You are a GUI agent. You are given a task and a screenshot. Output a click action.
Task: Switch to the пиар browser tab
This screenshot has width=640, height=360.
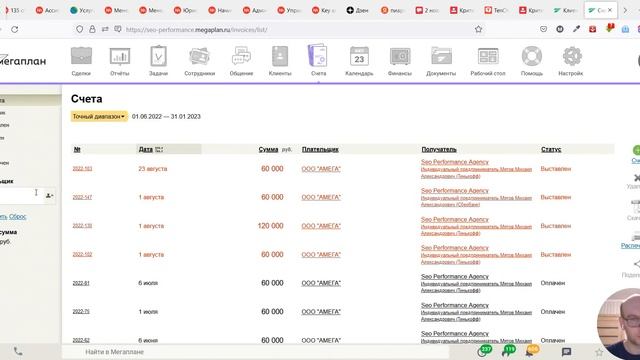pyautogui.click(x=392, y=10)
